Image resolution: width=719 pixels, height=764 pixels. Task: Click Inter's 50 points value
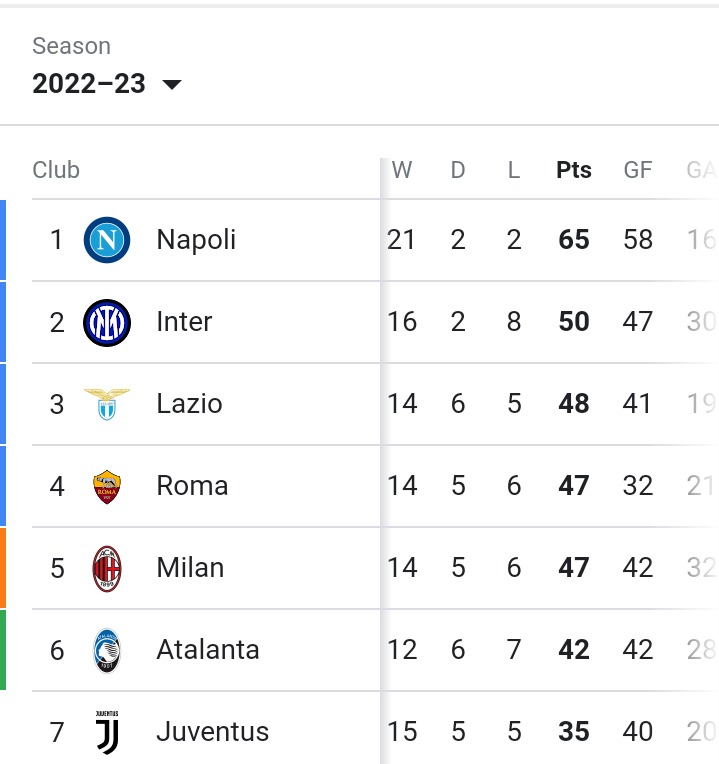tap(574, 322)
